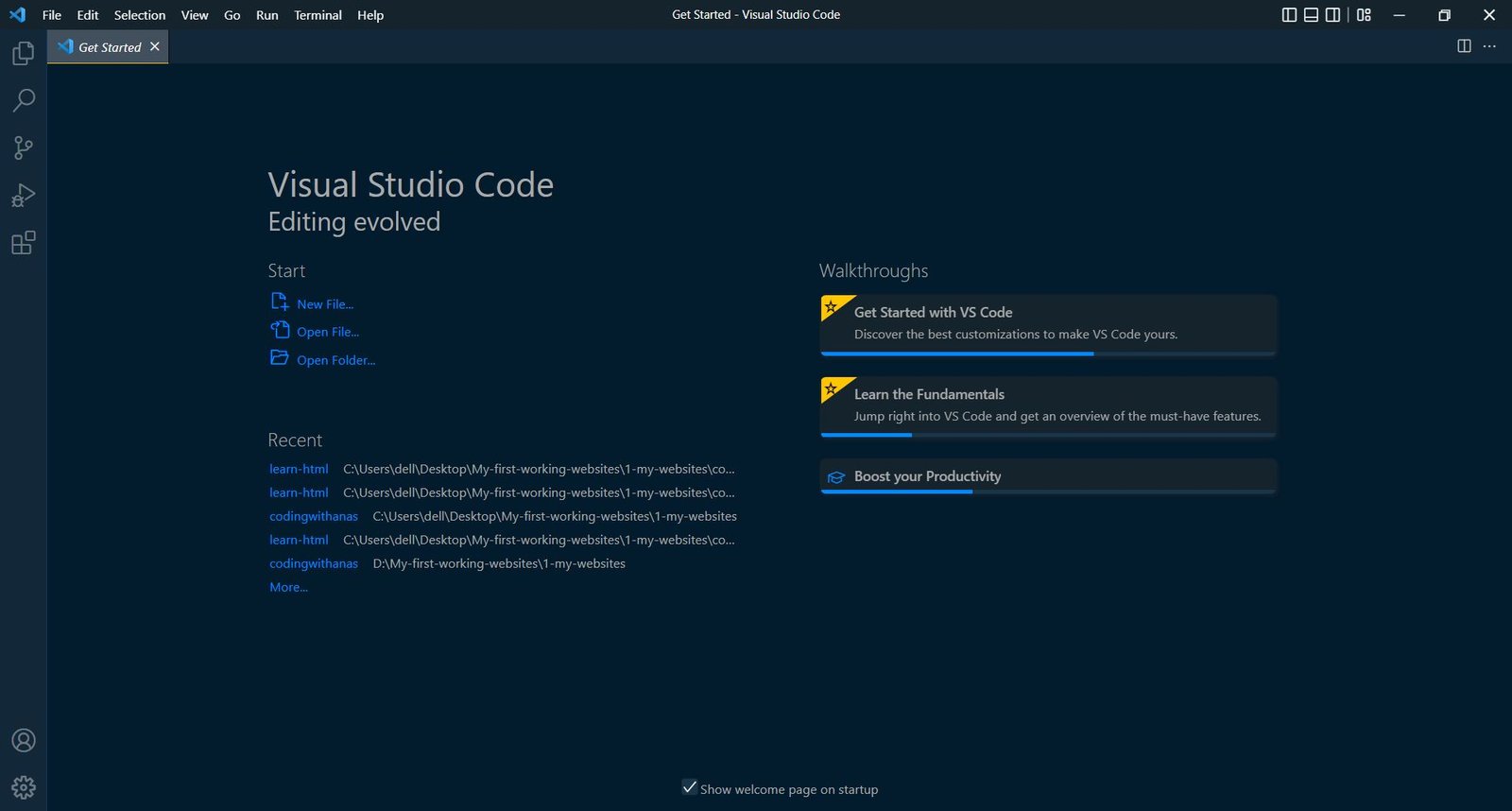The image size is (1512, 811).
Task: Open Get Started with VS Code walkthrough
Action: [x=1048, y=325]
